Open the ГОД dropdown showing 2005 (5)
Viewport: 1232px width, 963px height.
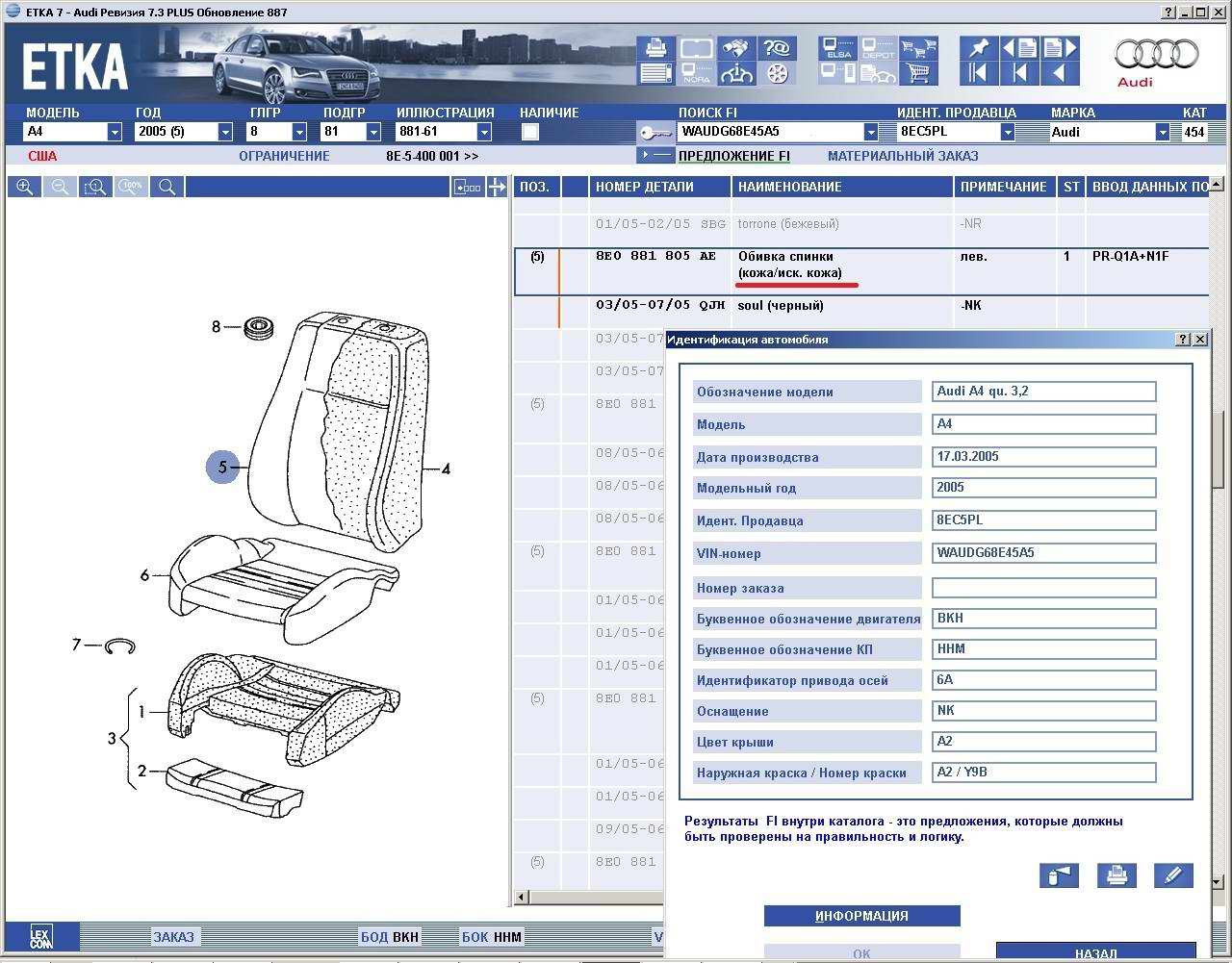coord(225,132)
